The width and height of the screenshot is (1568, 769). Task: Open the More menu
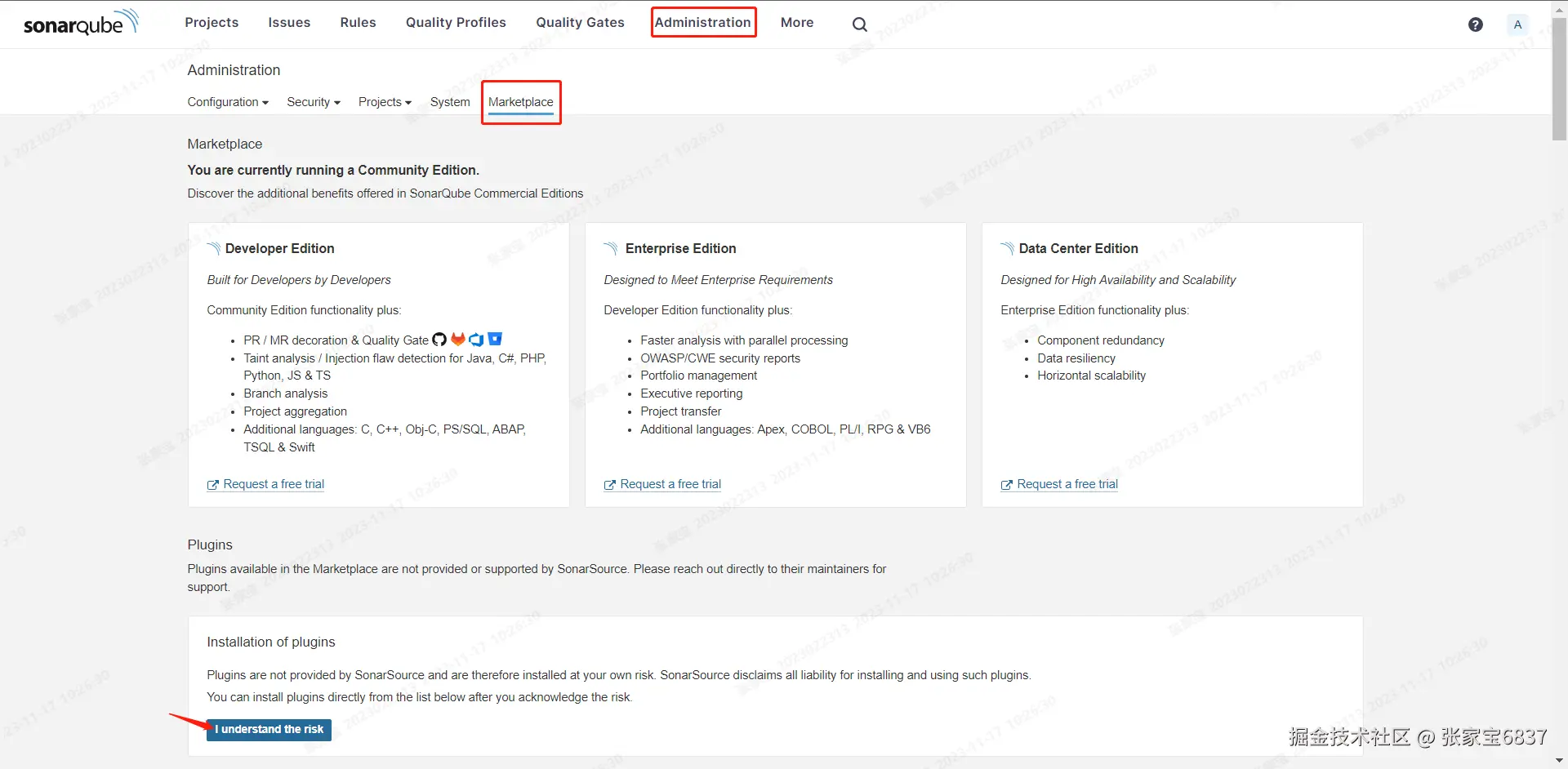tap(796, 23)
